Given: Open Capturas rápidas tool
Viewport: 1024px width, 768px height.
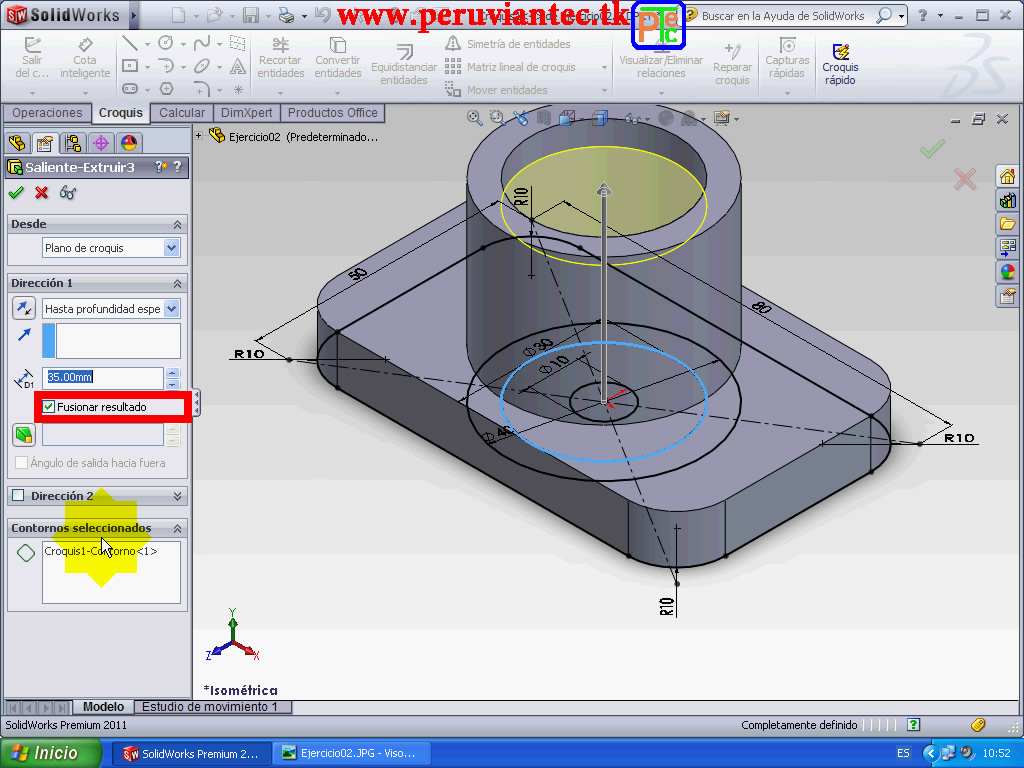Looking at the screenshot, I should click(x=787, y=59).
